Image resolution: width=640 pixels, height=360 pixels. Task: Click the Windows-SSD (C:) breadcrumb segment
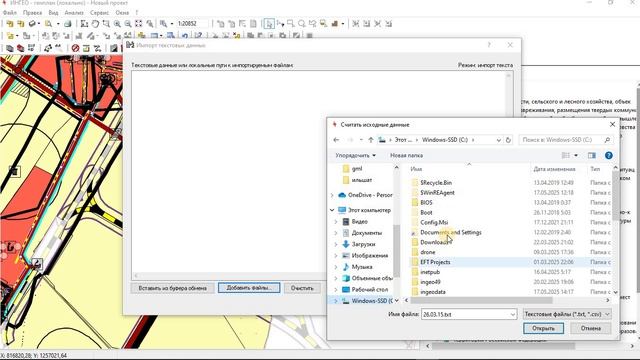pos(445,140)
